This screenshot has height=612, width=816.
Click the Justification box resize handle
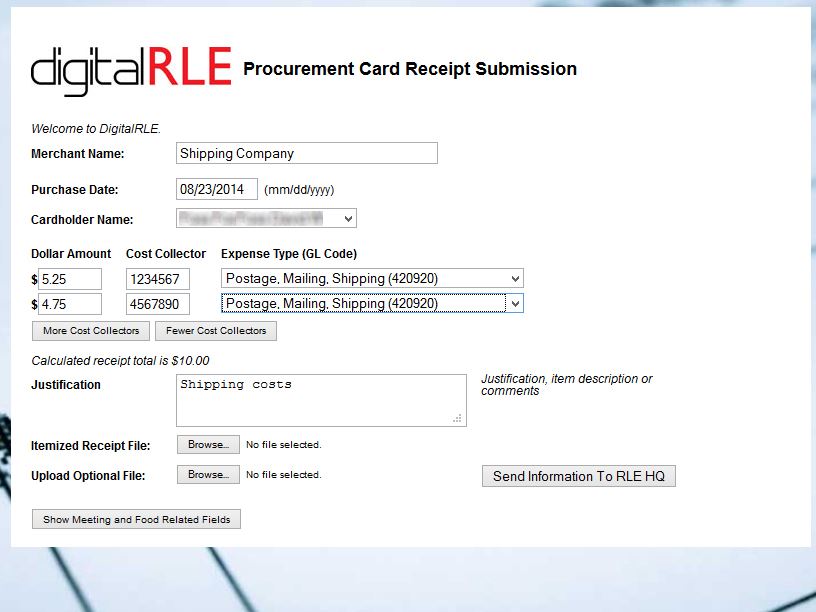458,419
